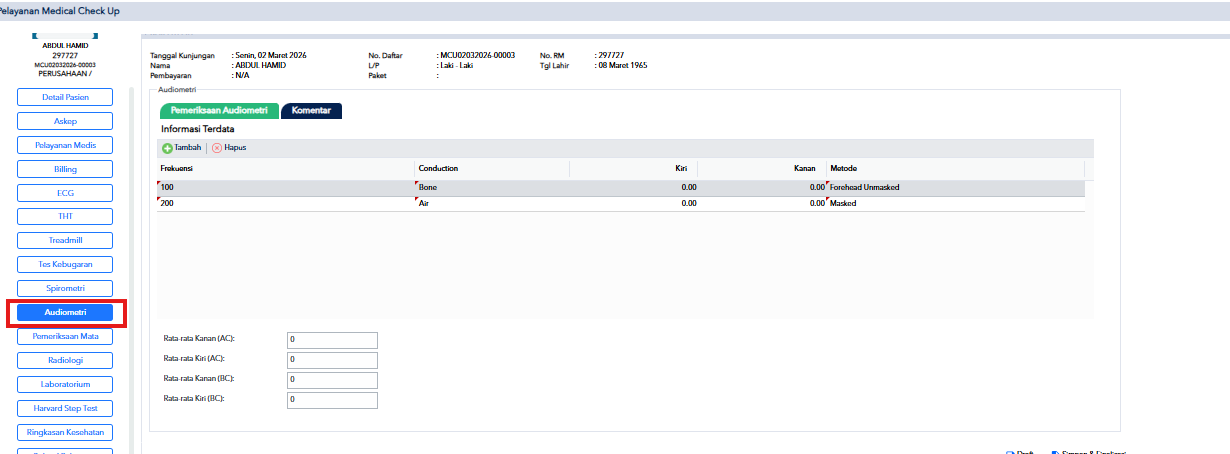Open the Forehead Unmasked metode cell
The width and height of the screenshot is (1230, 454).
(955, 187)
